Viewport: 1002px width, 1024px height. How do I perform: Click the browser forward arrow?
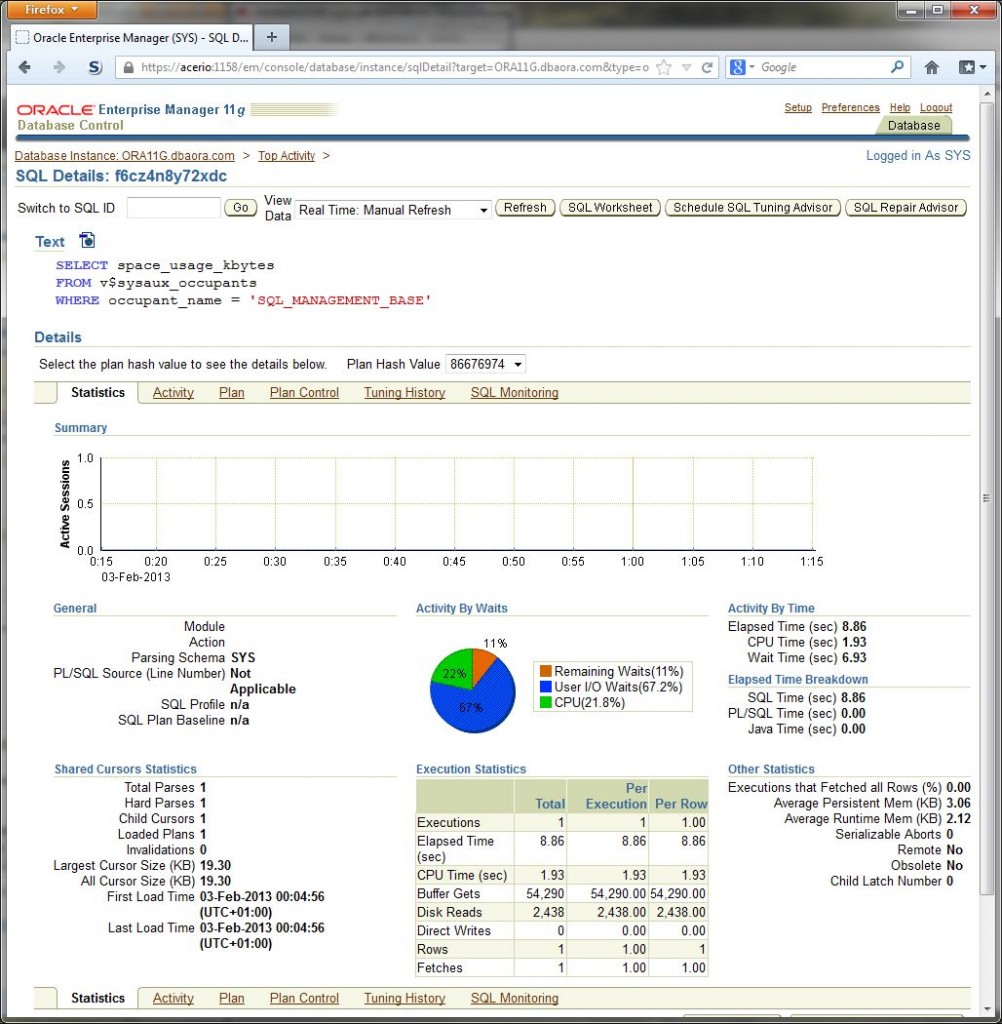(x=59, y=67)
